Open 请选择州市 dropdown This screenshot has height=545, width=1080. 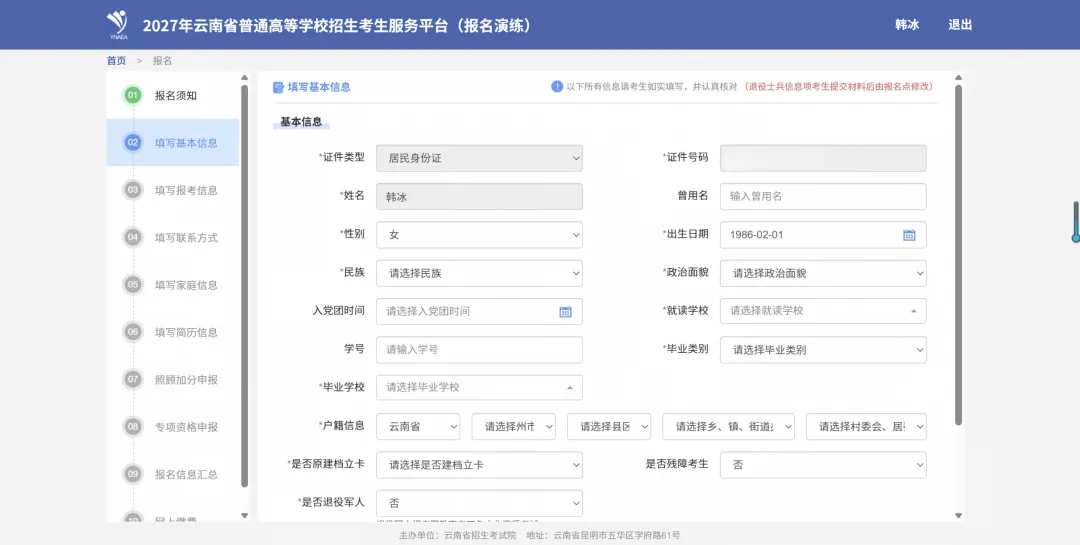coord(514,426)
